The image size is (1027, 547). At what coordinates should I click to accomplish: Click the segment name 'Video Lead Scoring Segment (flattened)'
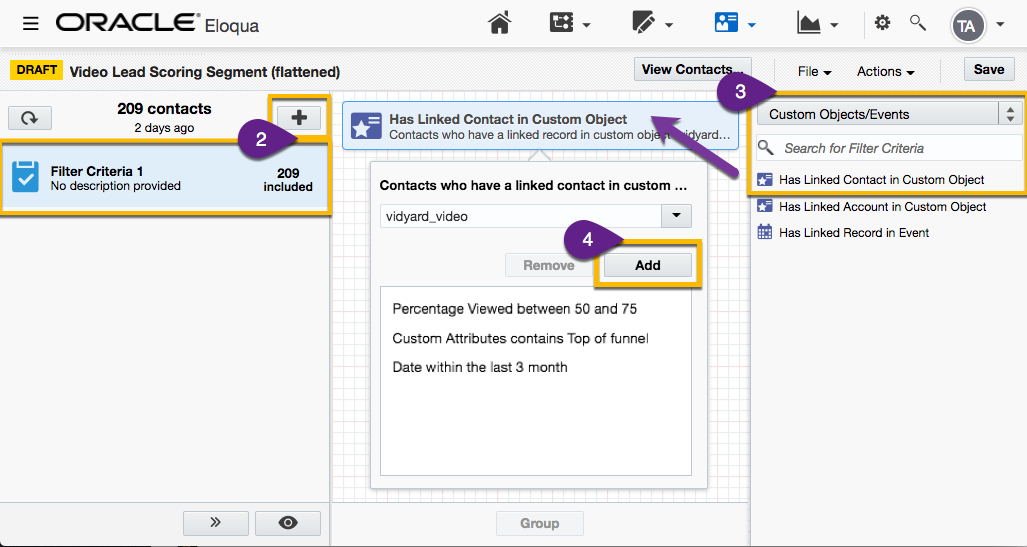(204, 71)
